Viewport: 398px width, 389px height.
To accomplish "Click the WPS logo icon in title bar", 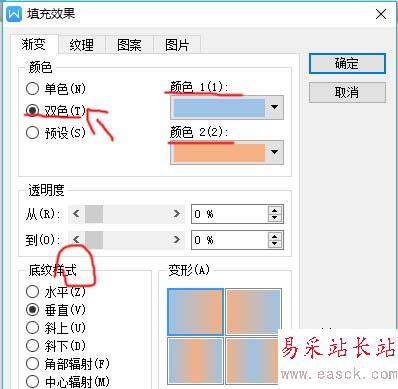I will pos(14,14).
